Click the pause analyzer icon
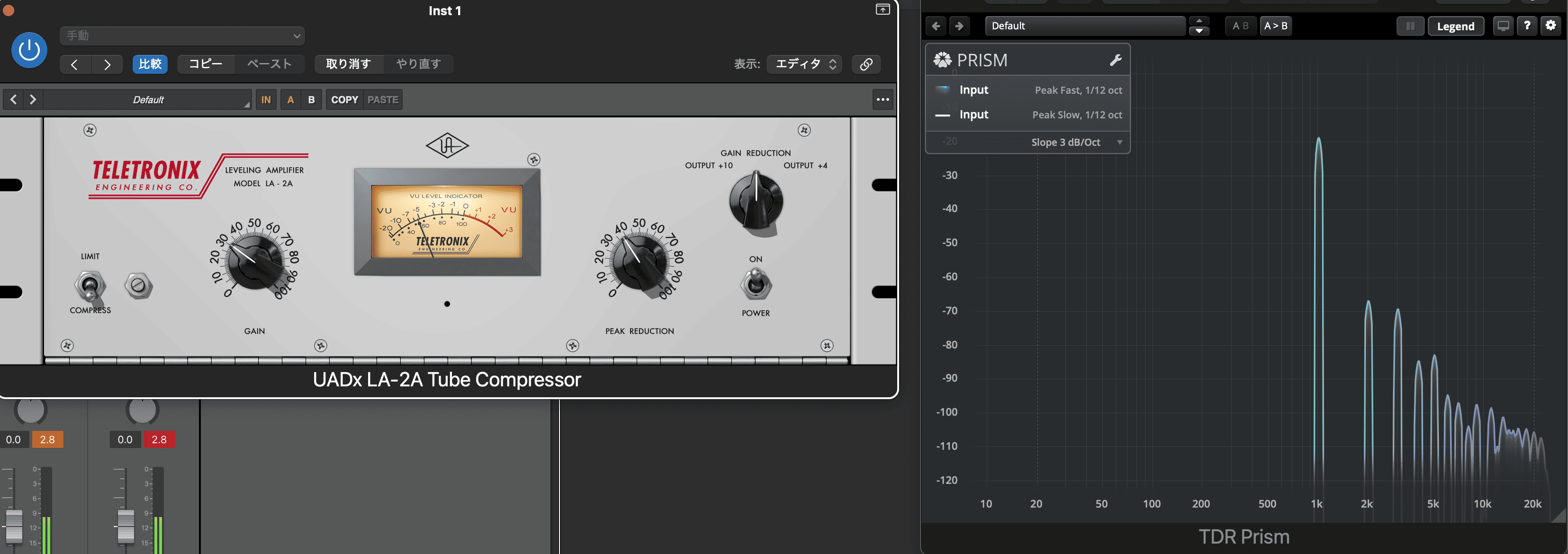Image resolution: width=1568 pixels, height=554 pixels. 1410,26
